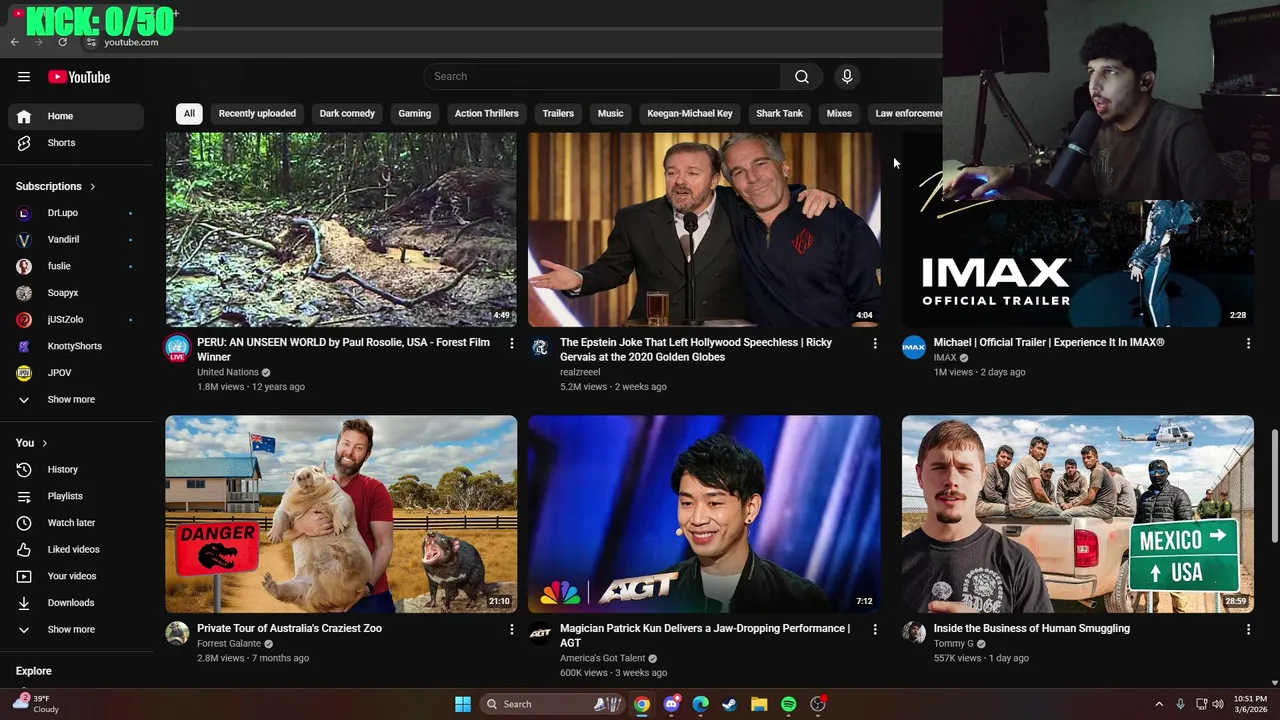Open the You section chevron

tap(44, 443)
